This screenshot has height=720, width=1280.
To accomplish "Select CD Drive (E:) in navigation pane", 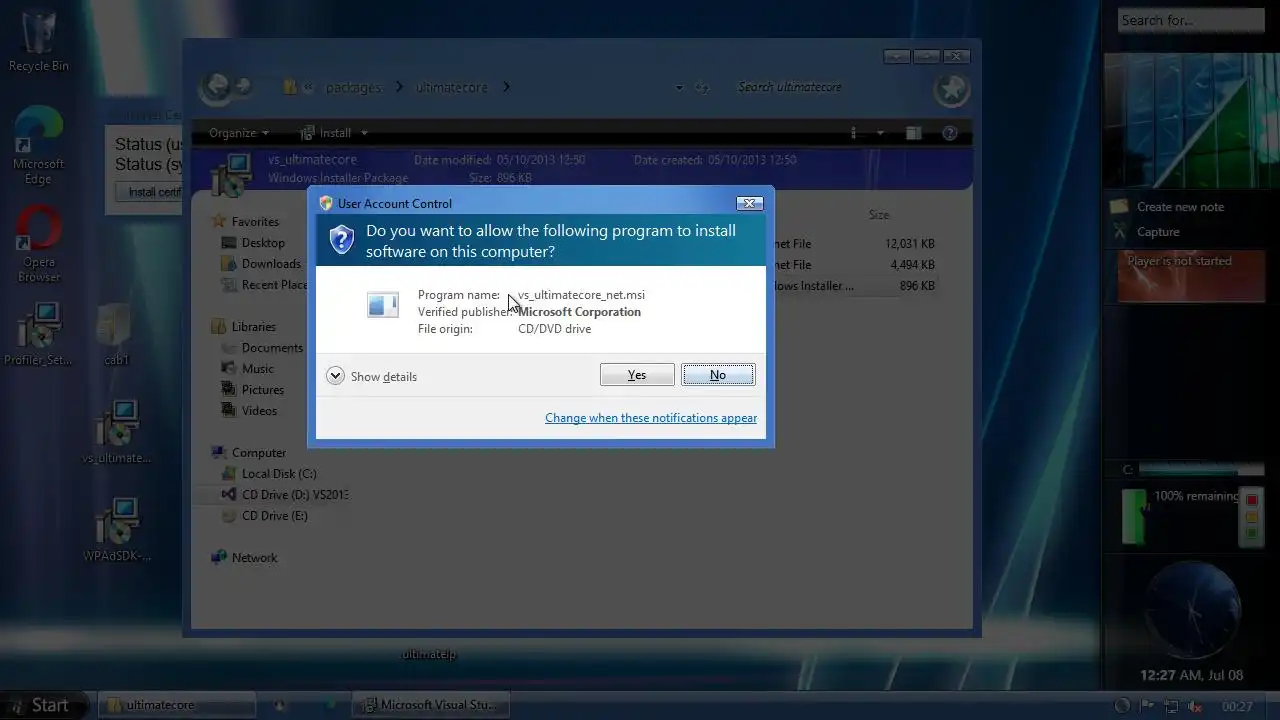I will (275, 516).
